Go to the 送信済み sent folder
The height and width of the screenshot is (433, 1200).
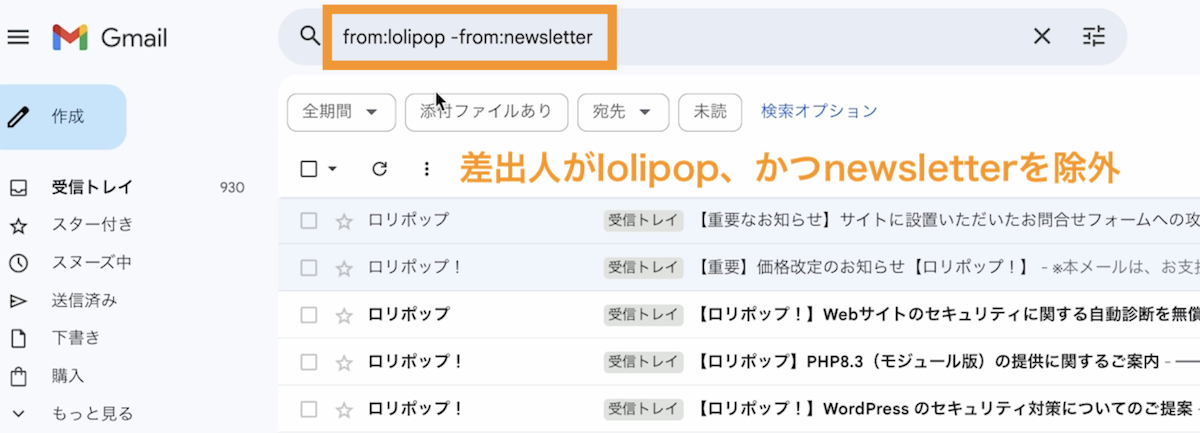pyautogui.click(x=84, y=300)
